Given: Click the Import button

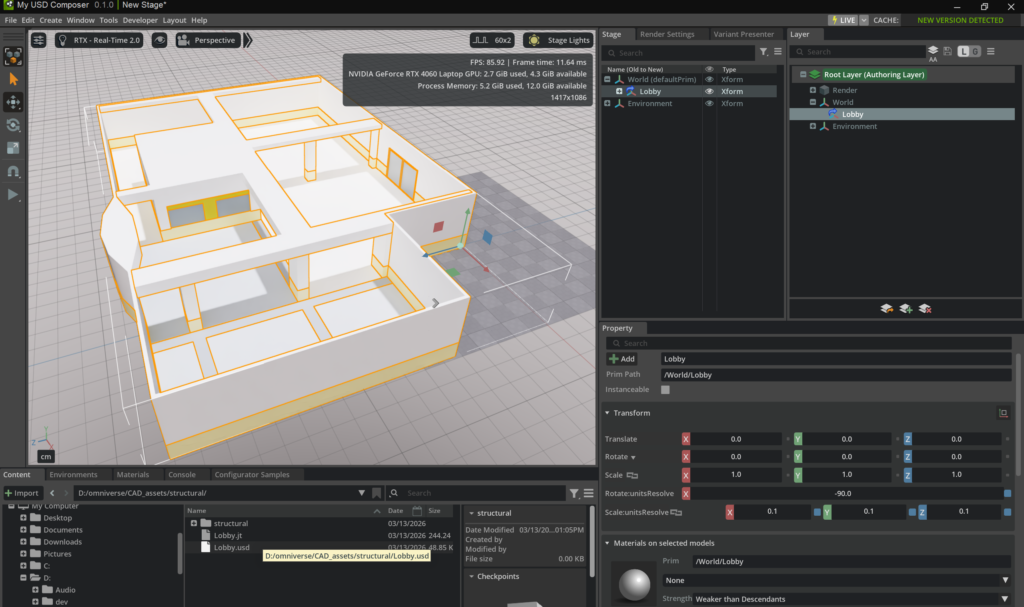Looking at the screenshot, I should click(22, 493).
